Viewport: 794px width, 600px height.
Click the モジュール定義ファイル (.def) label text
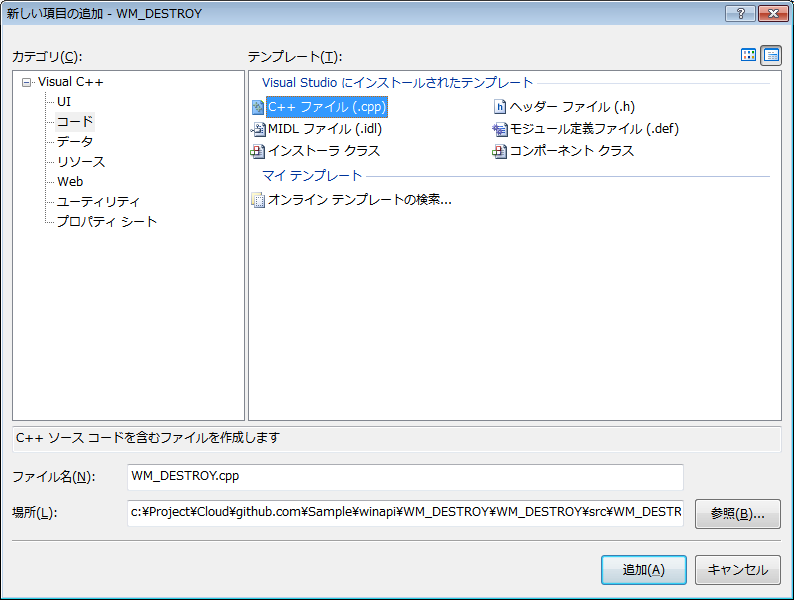tap(594, 130)
